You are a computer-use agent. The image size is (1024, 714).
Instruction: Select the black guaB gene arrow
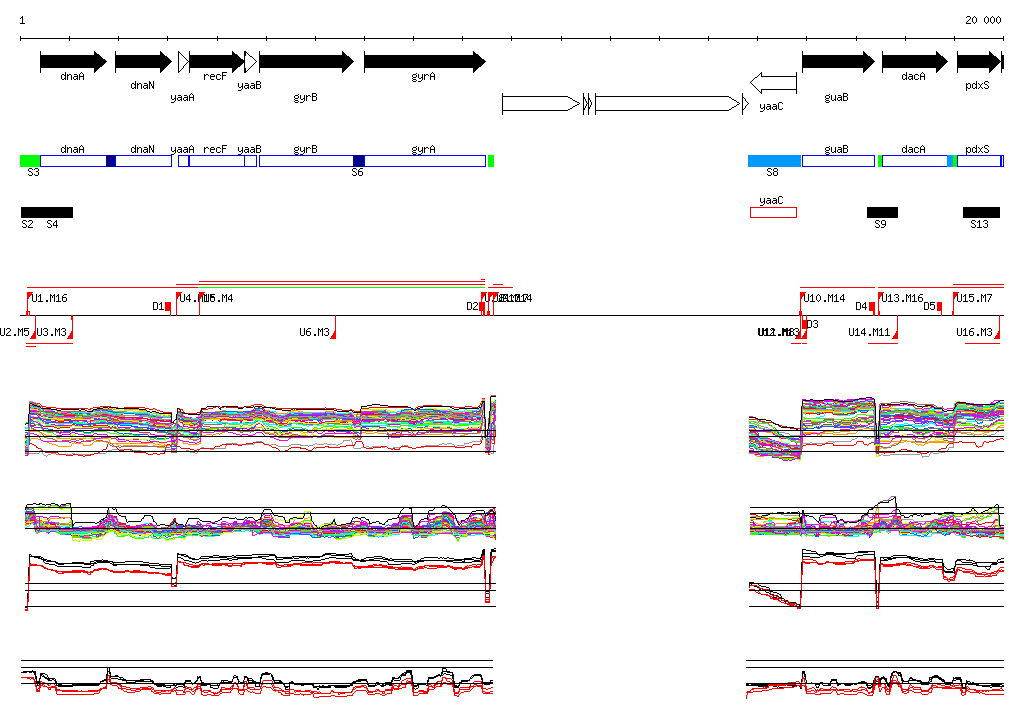point(838,62)
